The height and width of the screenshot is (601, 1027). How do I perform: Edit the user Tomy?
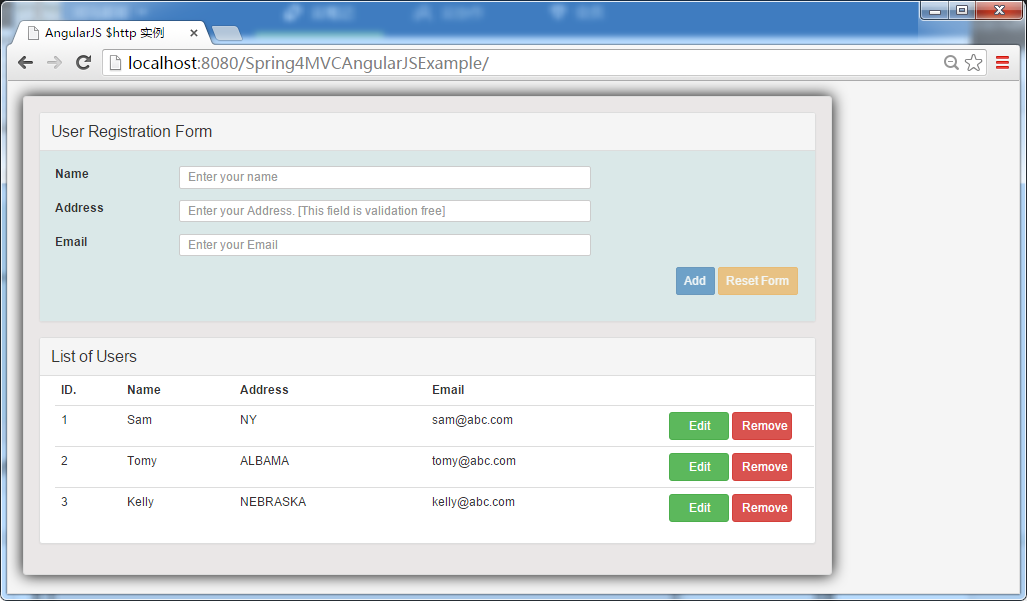(699, 467)
